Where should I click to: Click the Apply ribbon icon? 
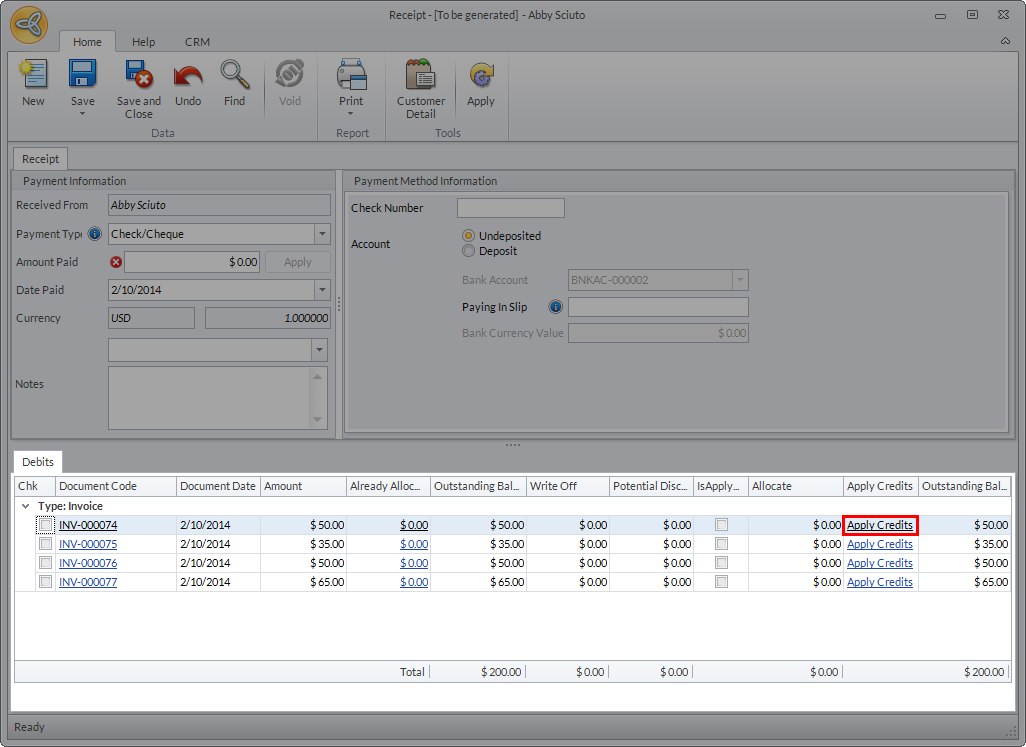tap(481, 76)
